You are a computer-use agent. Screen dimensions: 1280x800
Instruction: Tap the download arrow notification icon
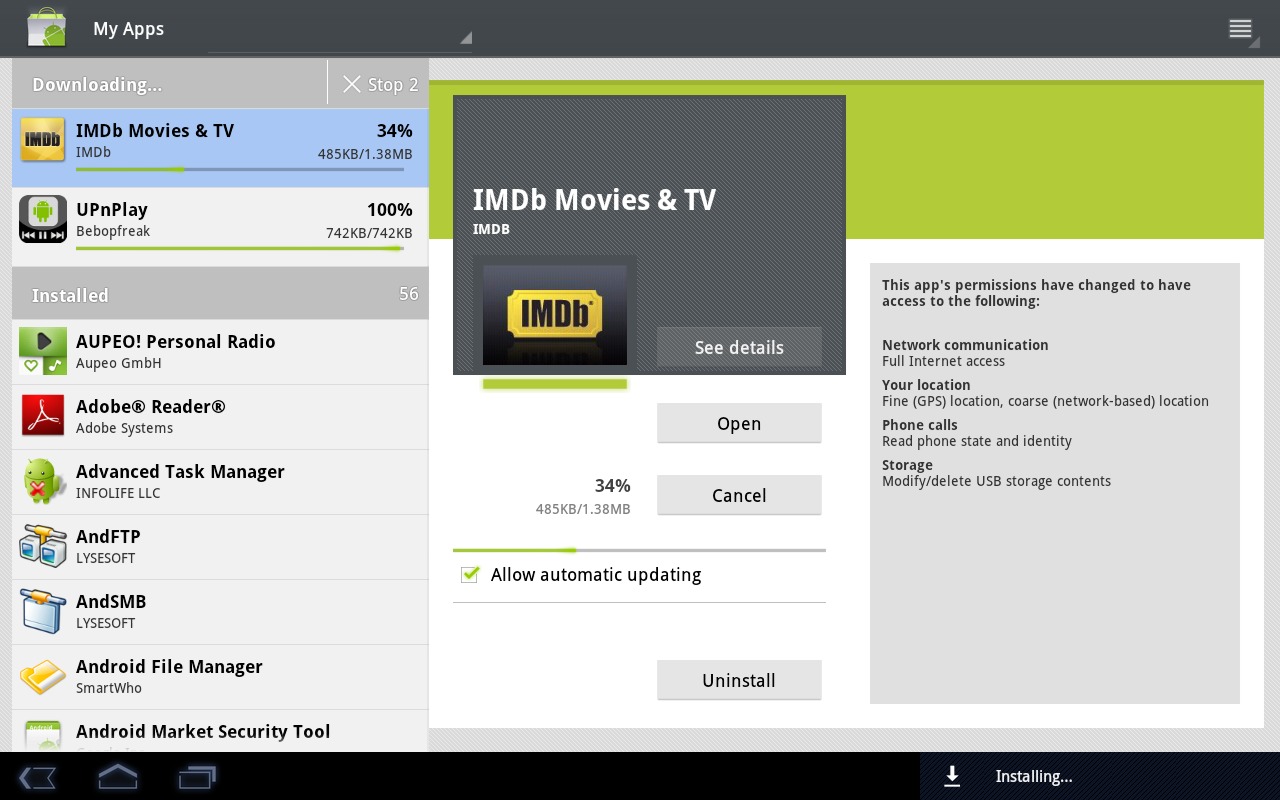953,776
